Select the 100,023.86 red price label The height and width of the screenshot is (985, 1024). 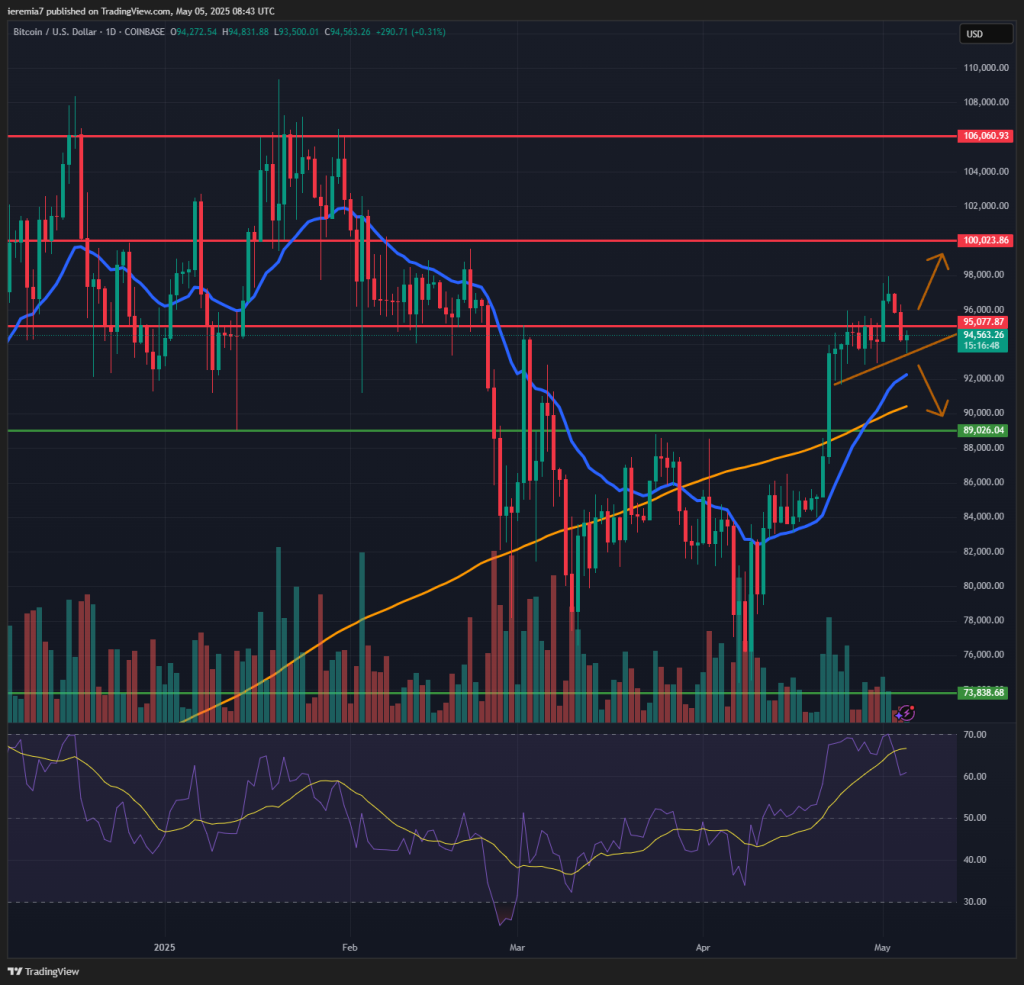tap(985, 240)
